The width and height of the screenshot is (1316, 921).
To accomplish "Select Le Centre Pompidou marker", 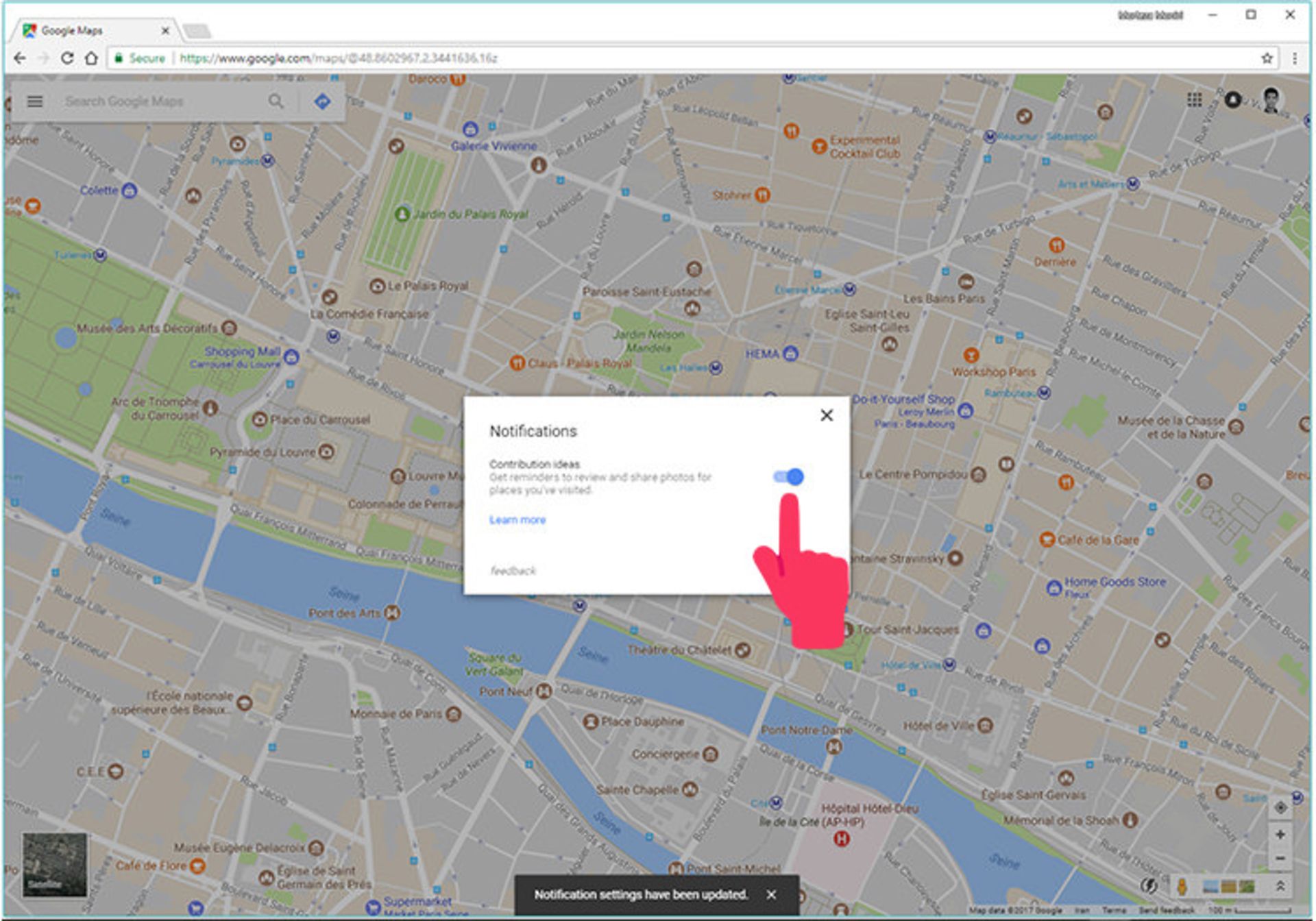I will (978, 474).
